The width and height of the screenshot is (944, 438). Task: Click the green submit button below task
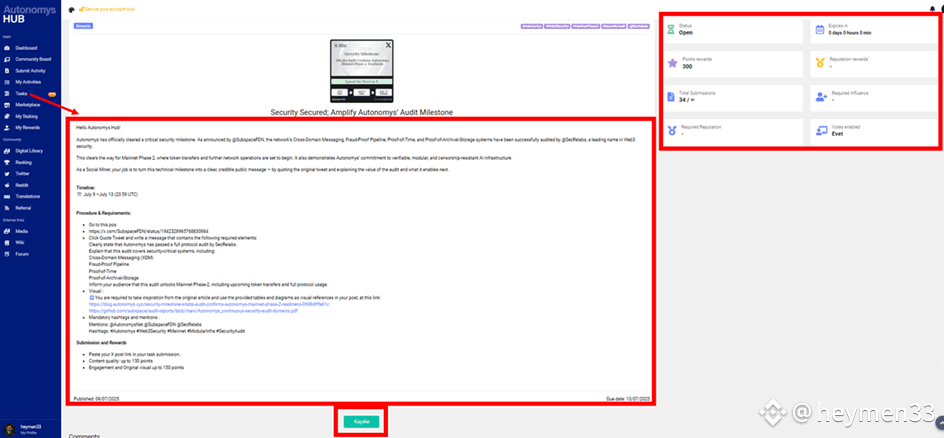coord(361,422)
